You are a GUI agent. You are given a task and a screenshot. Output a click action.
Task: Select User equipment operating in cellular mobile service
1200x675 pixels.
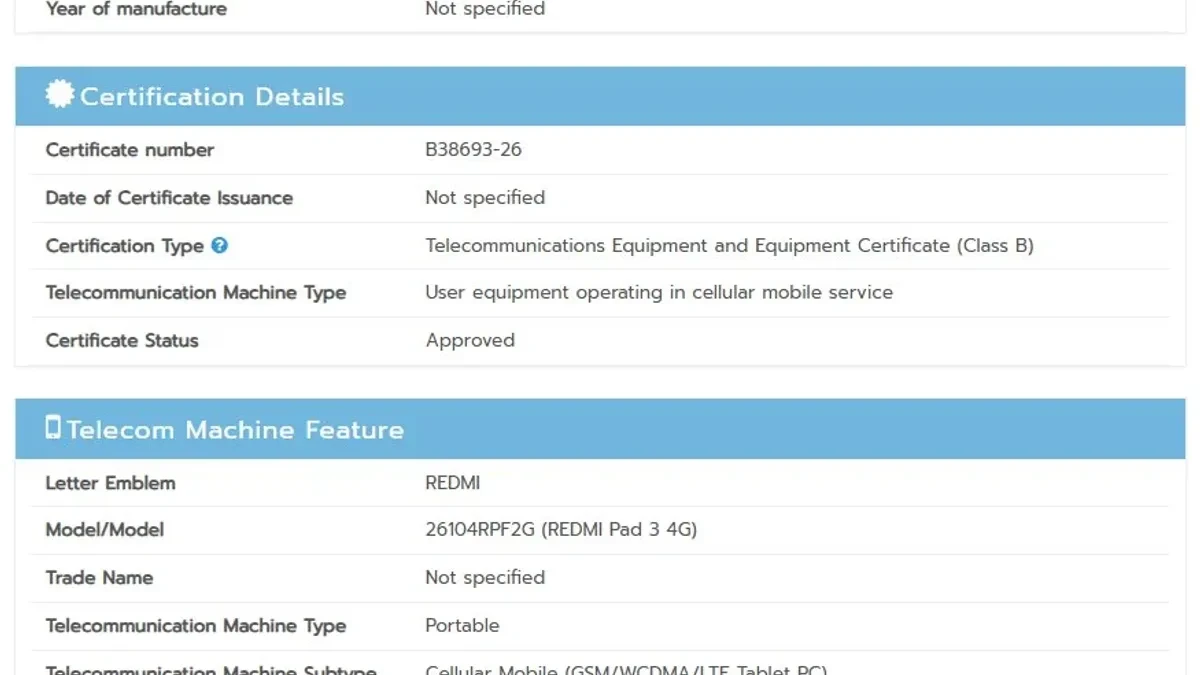pos(659,293)
